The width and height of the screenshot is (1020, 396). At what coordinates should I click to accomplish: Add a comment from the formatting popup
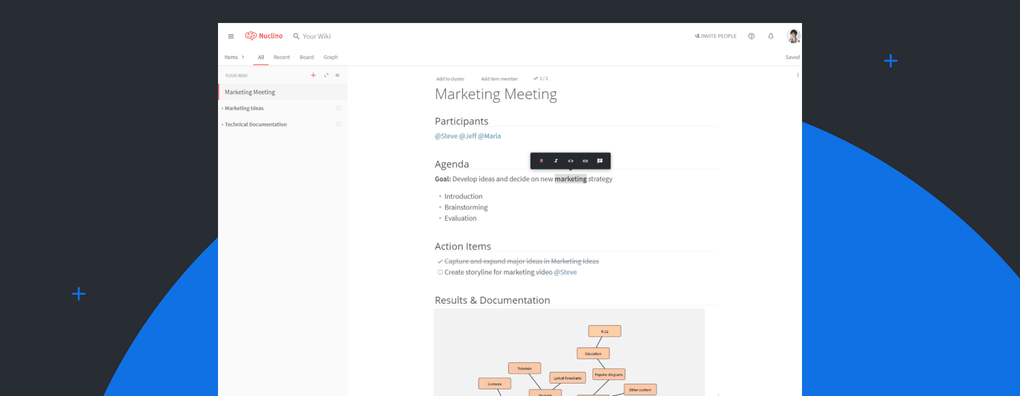coord(600,161)
